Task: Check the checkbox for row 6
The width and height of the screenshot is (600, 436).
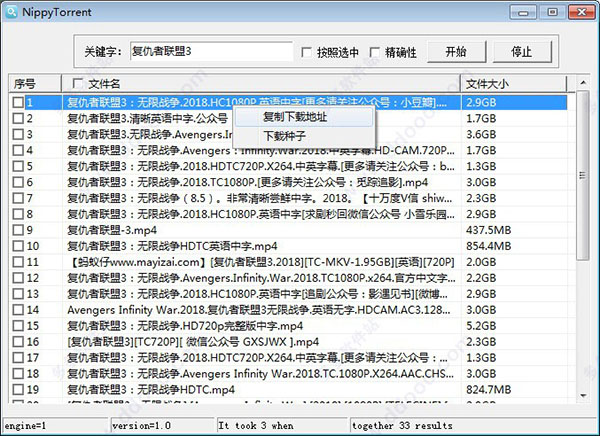Action: (18, 182)
